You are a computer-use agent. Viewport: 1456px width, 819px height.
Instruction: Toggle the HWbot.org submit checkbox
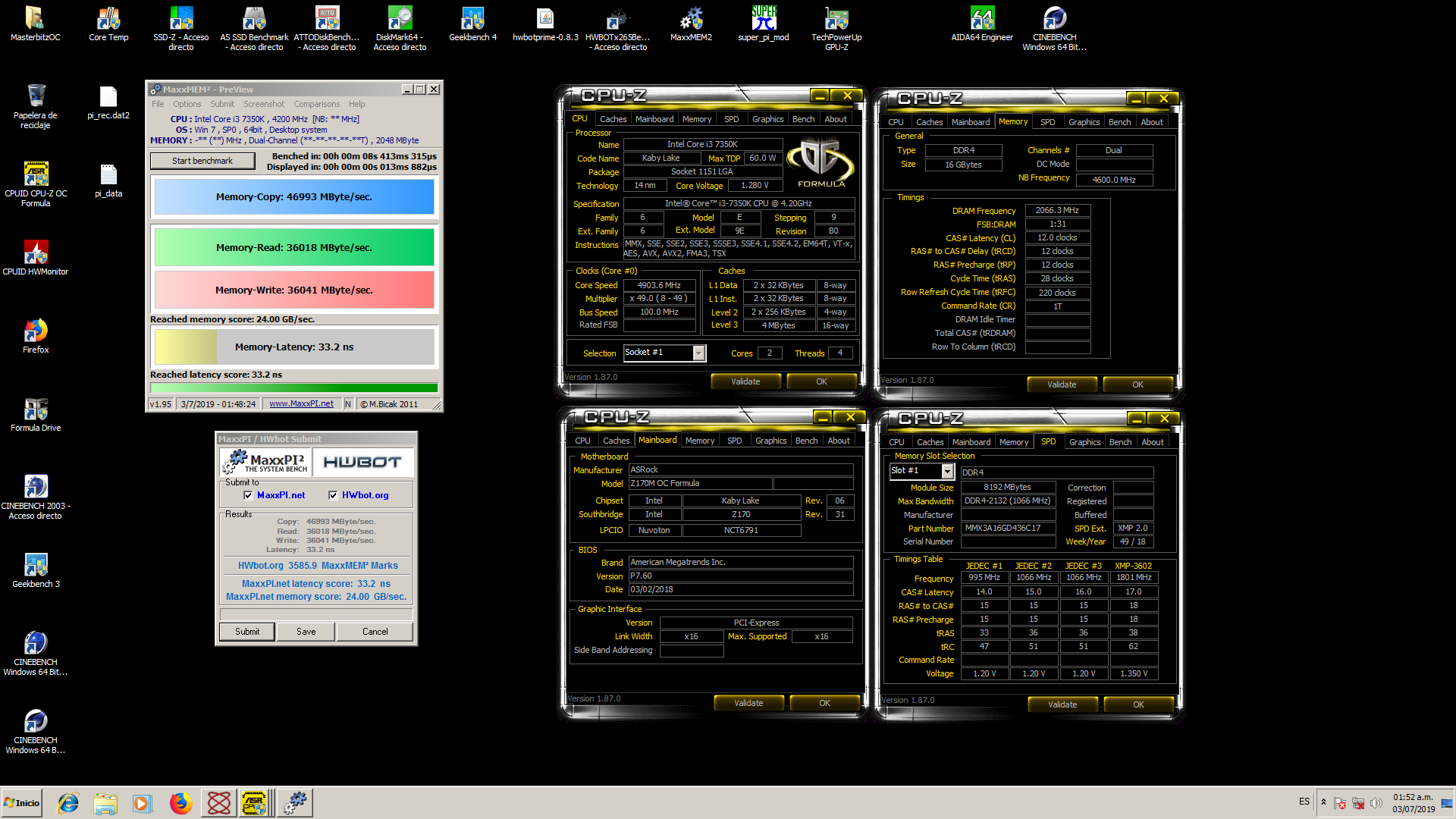click(333, 495)
